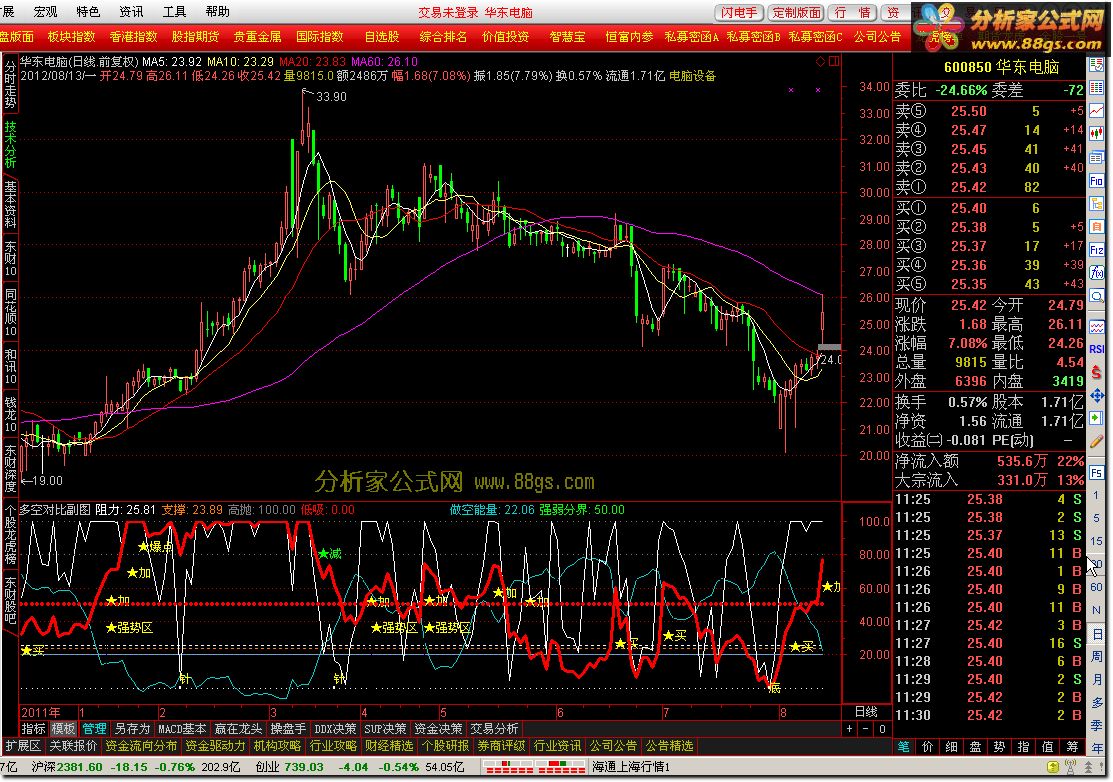Select the 筹 tab under tick list
The height and width of the screenshot is (782, 1113).
[1072, 747]
